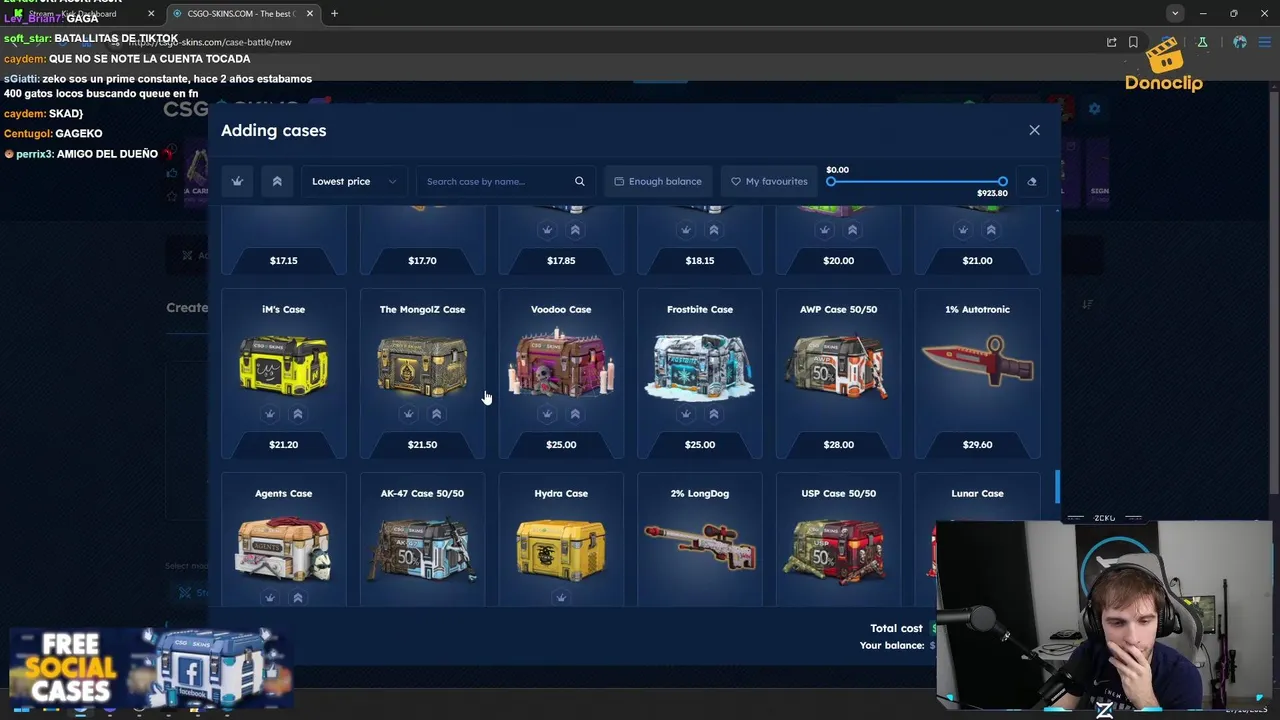Click the browser bookmark icon
This screenshot has height=720, width=1280.
click(1133, 42)
